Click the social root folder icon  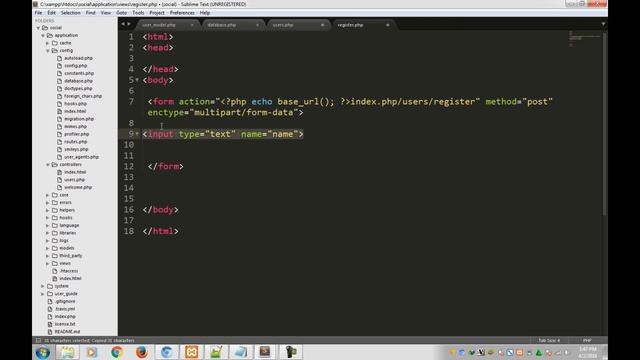(45, 28)
